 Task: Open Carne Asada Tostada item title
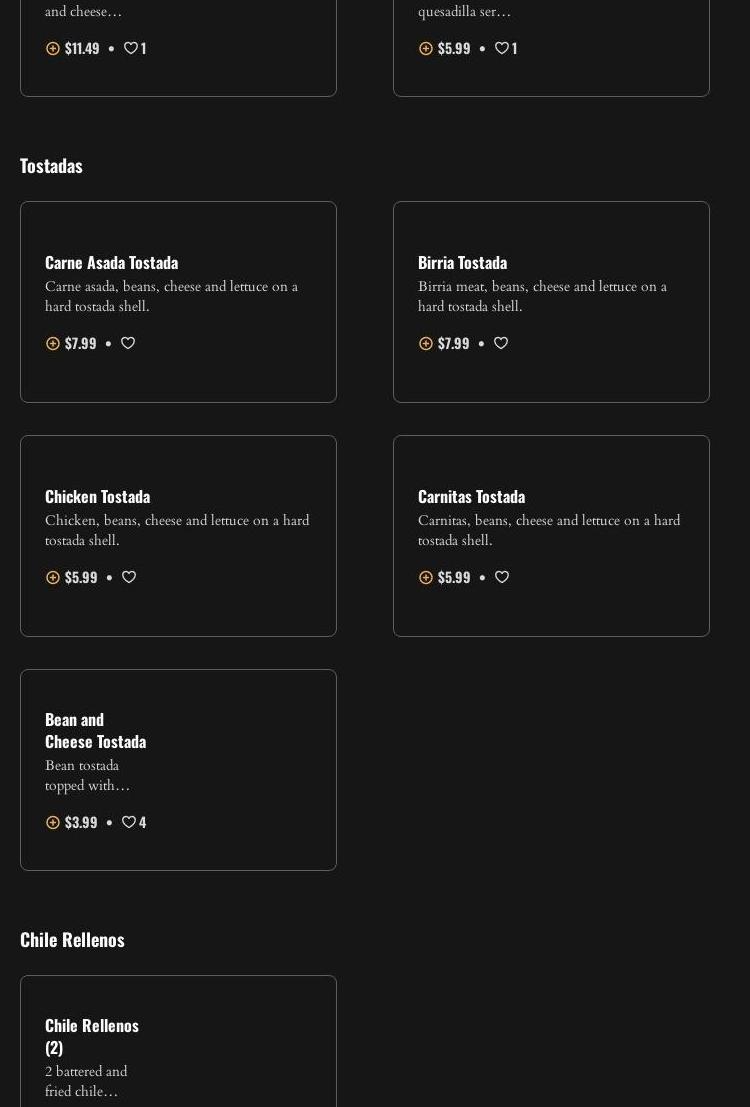tap(111, 262)
